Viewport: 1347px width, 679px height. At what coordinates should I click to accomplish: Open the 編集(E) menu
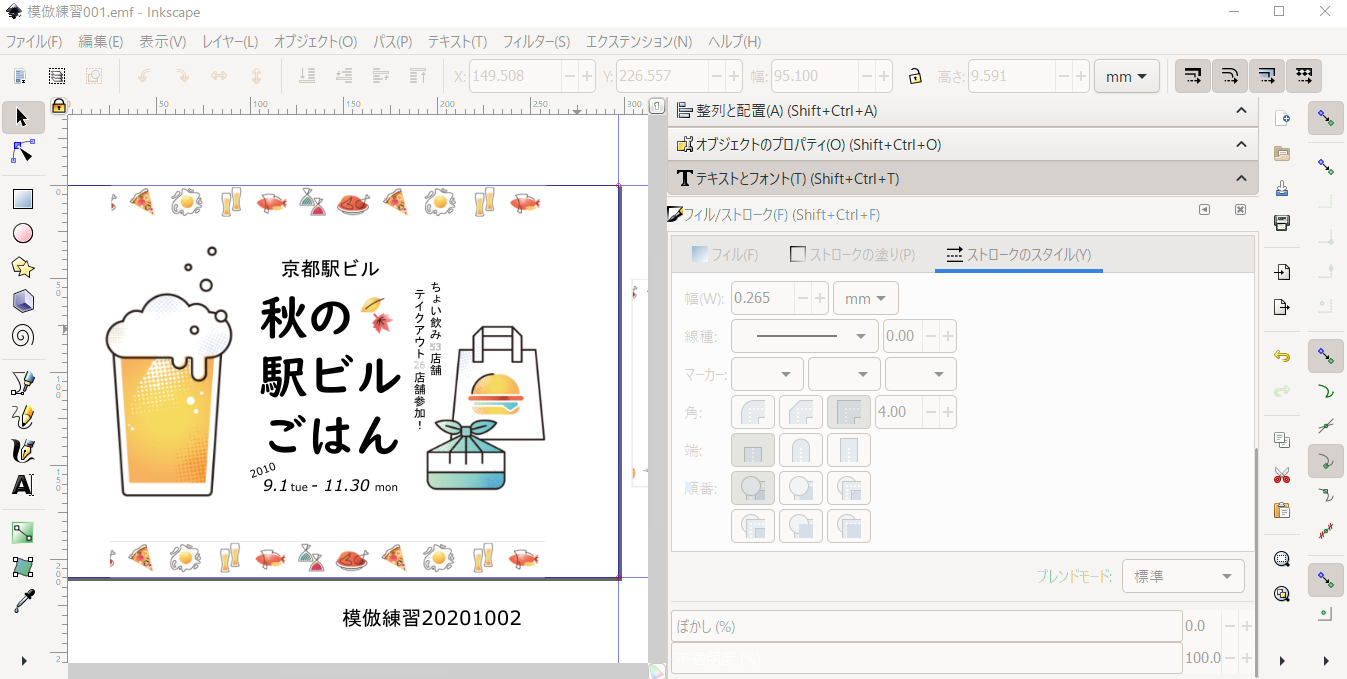101,42
